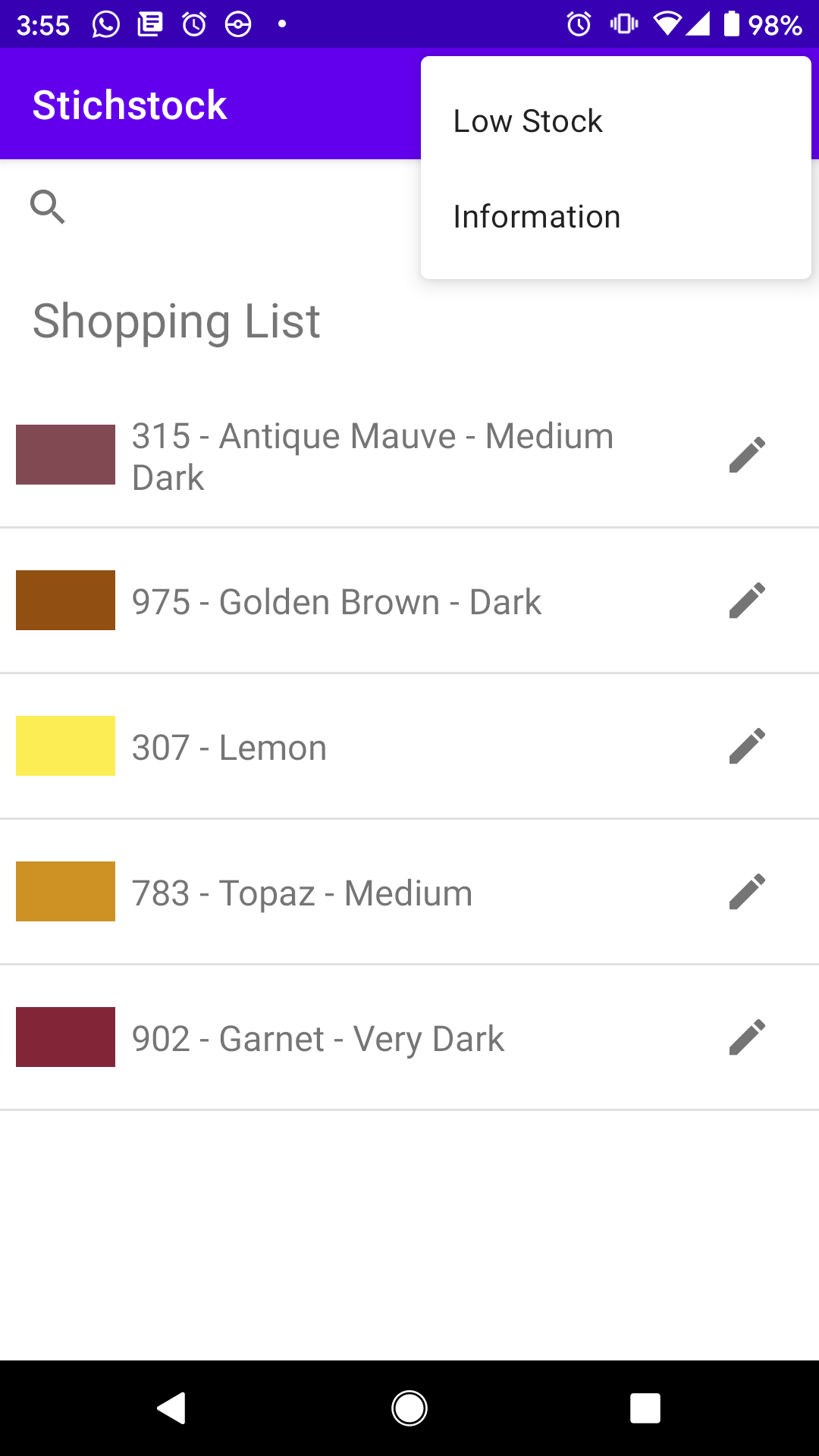The height and width of the screenshot is (1456, 819).
Task: Tap the search magnifier icon
Action: click(47, 206)
